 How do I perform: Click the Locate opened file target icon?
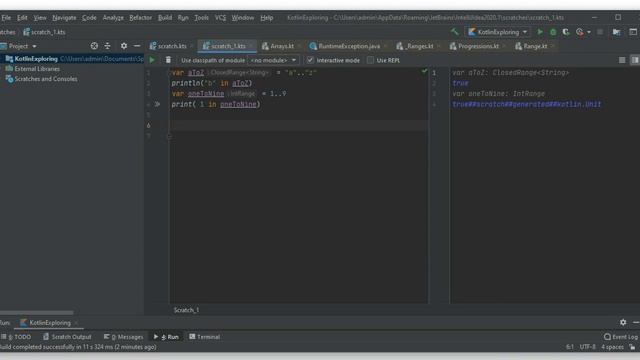(94, 46)
